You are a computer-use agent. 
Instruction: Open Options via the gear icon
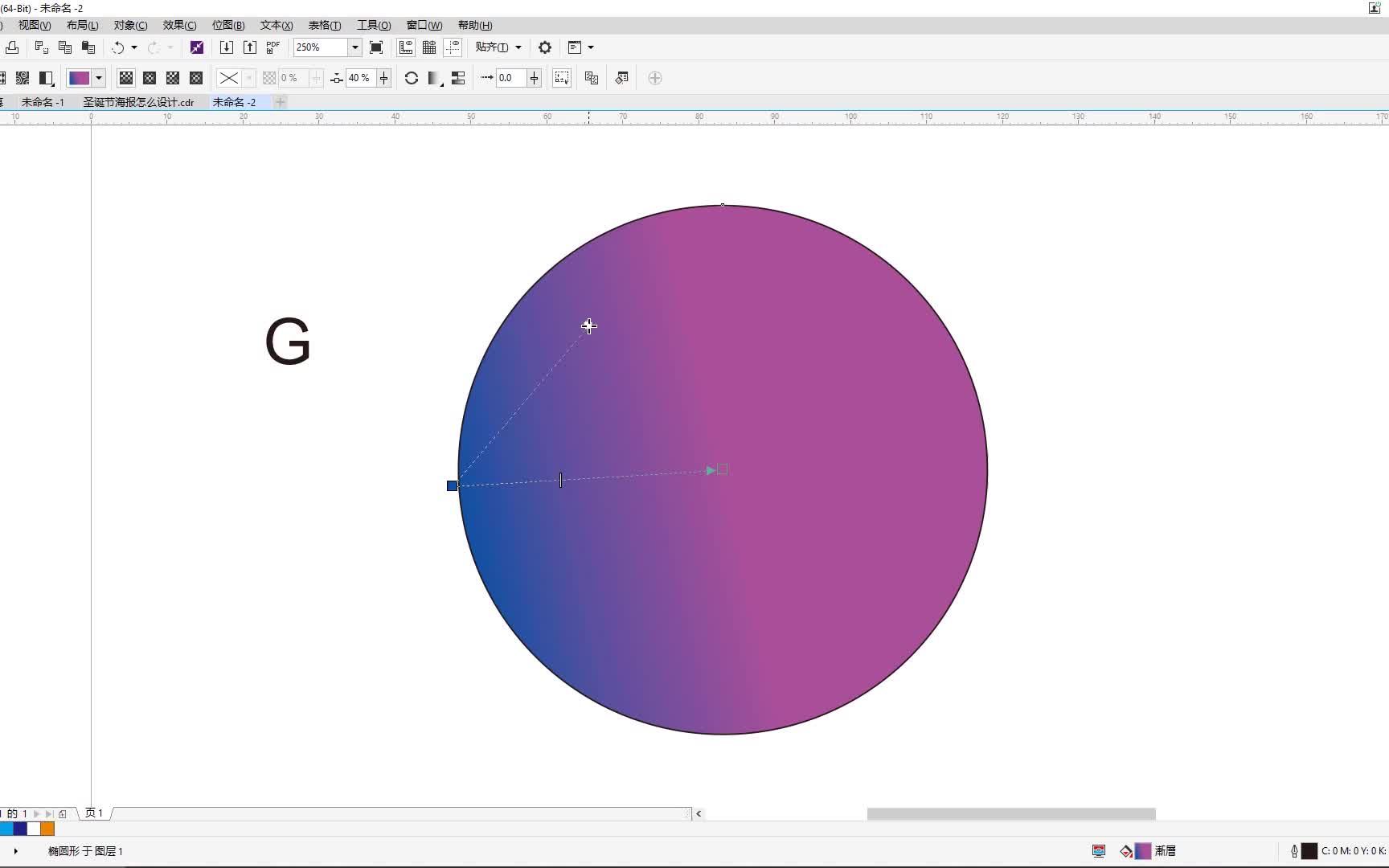point(545,47)
